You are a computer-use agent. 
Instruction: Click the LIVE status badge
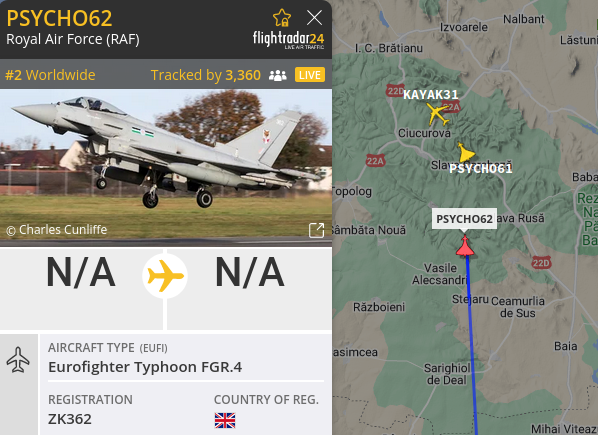310,75
